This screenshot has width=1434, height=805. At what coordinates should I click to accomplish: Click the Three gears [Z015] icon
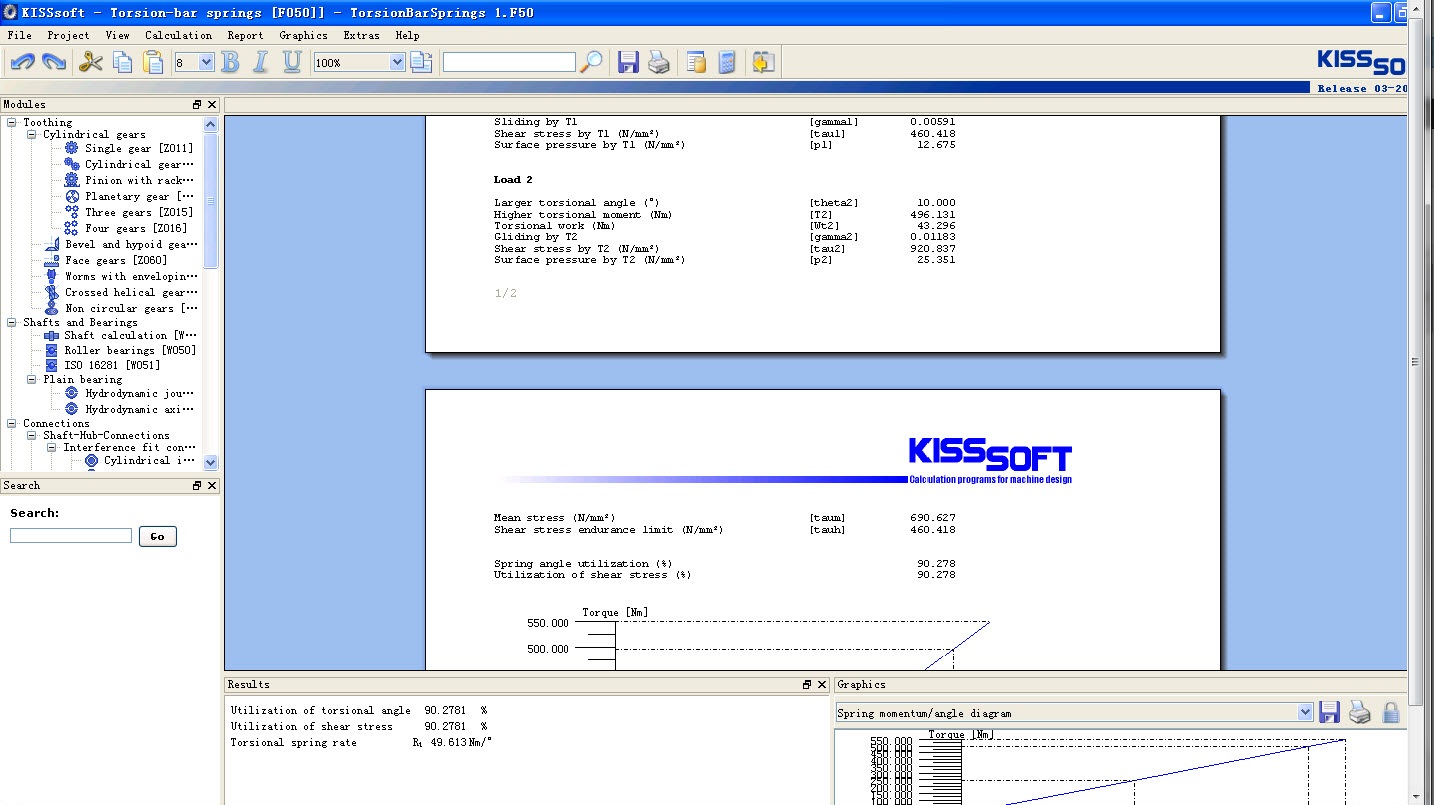coord(72,212)
